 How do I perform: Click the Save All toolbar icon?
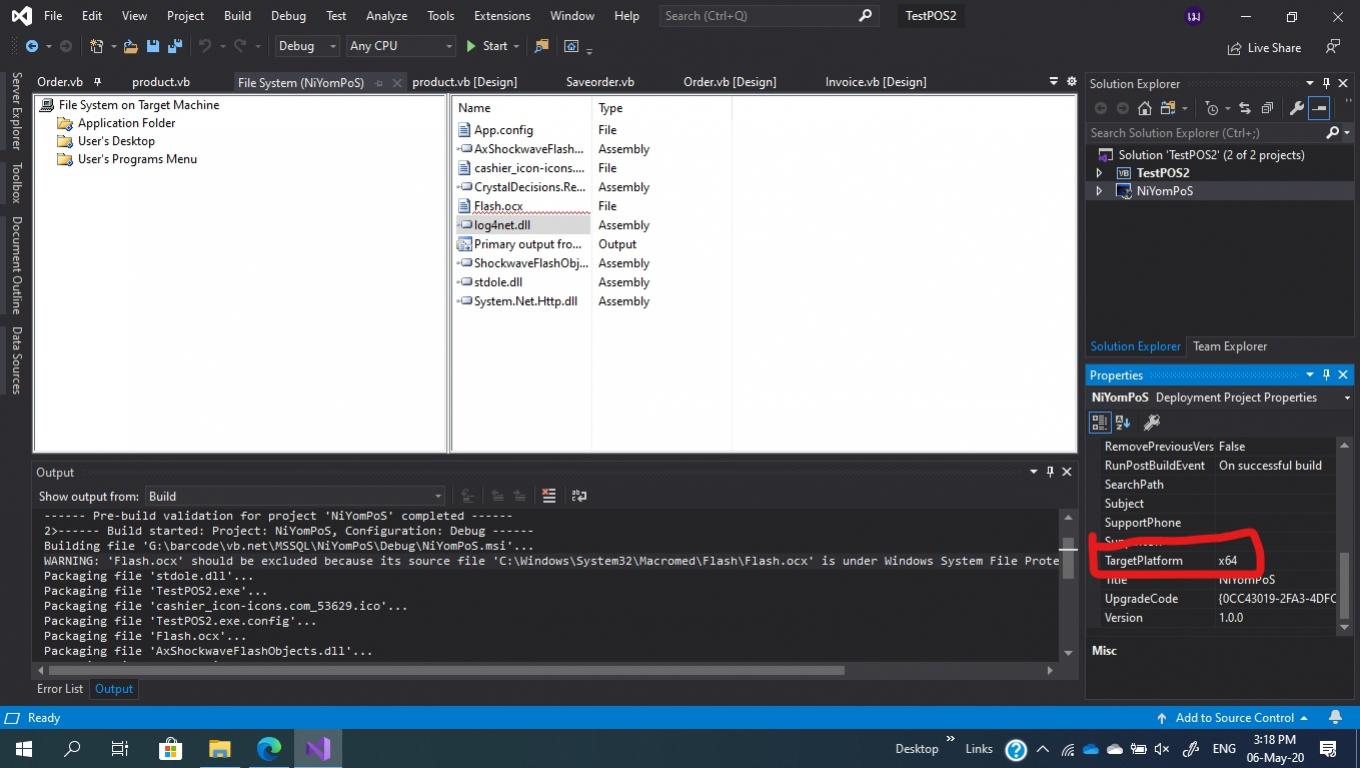click(175, 46)
